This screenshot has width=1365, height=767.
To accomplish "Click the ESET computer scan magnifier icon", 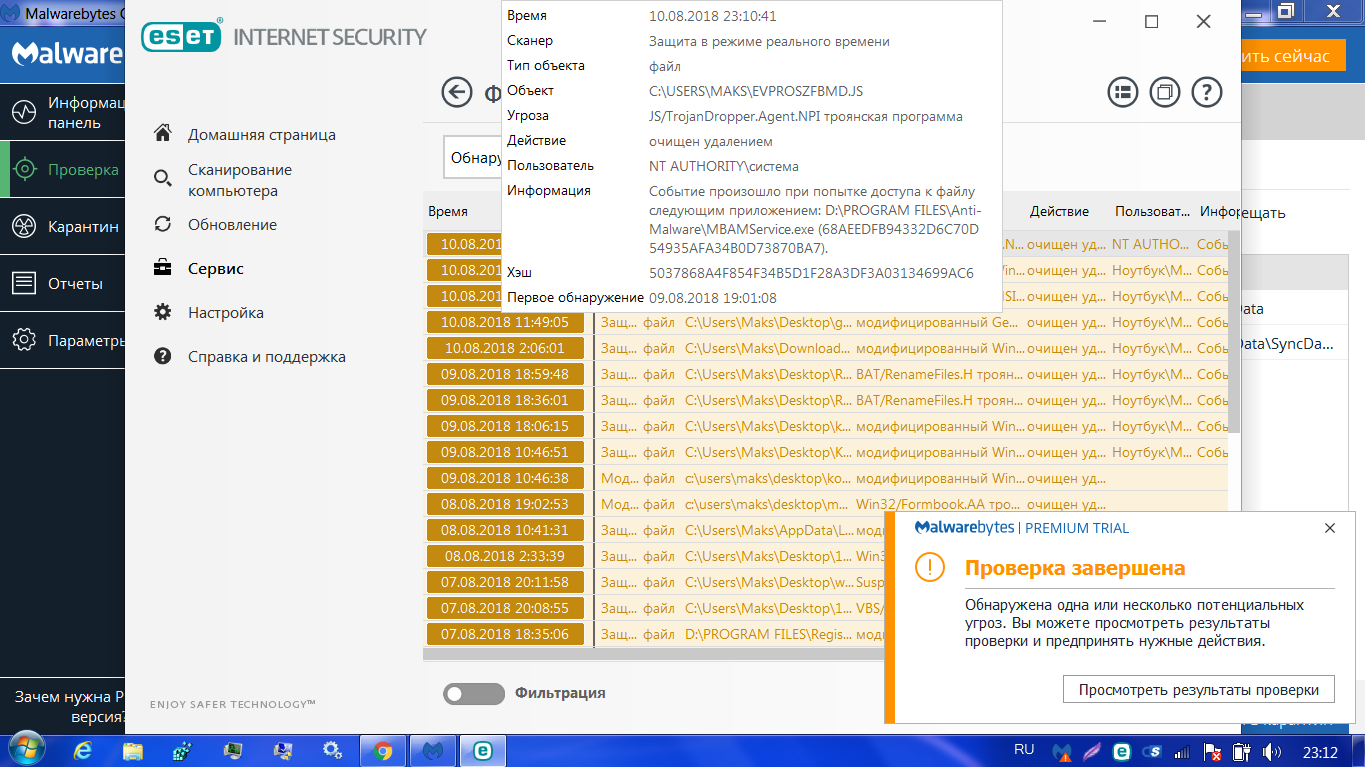I will point(162,179).
